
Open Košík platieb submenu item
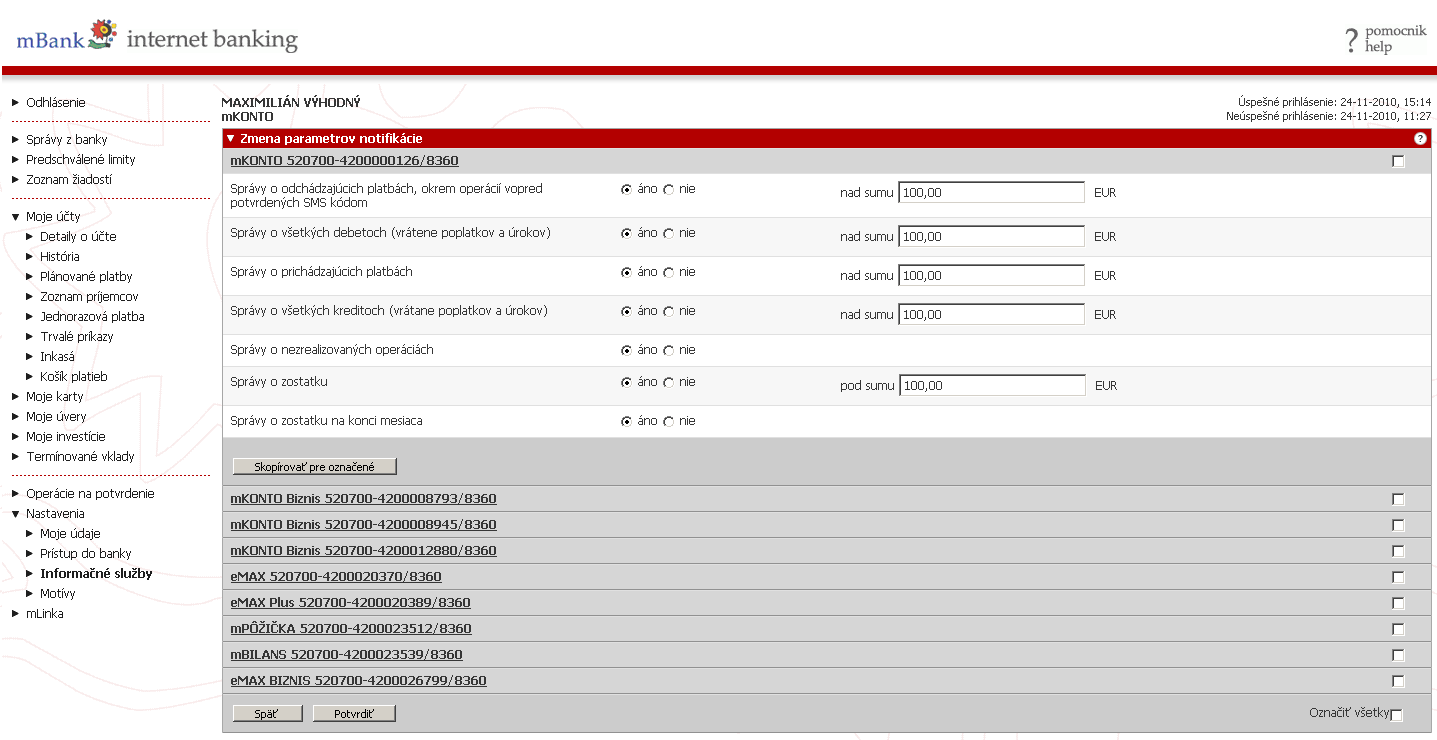tap(74, 376)
